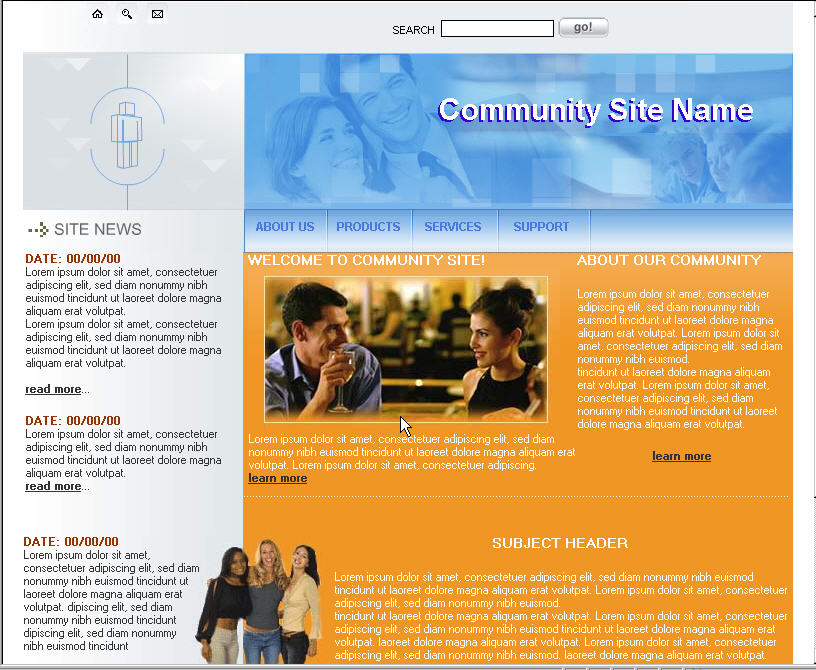Click the SUBJECT HEADER heading
Viewport: 816px width, 670px height.
pyautogui.click(x=560, y=543)
